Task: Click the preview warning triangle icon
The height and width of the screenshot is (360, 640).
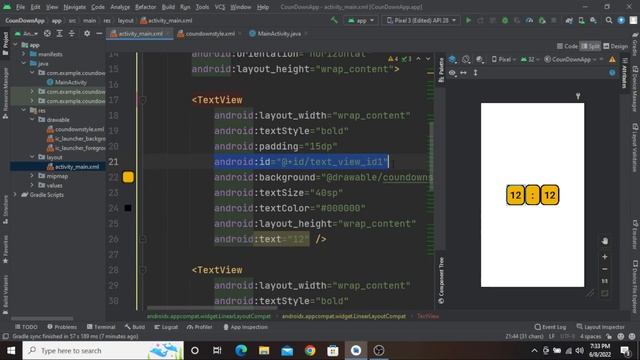Action: pyautogui.click(x=612, y=60)
